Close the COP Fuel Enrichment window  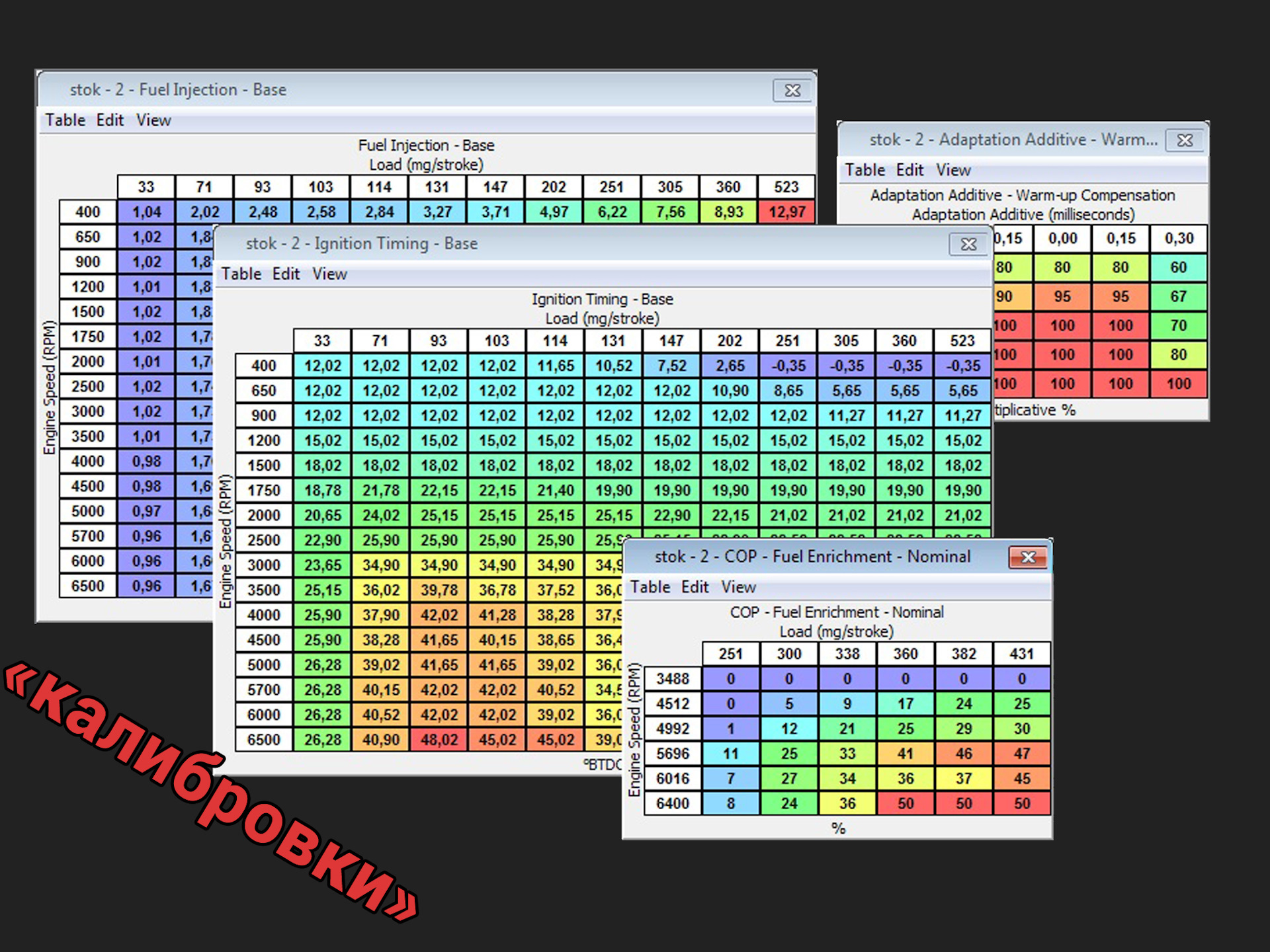[x=1028, y=557]
